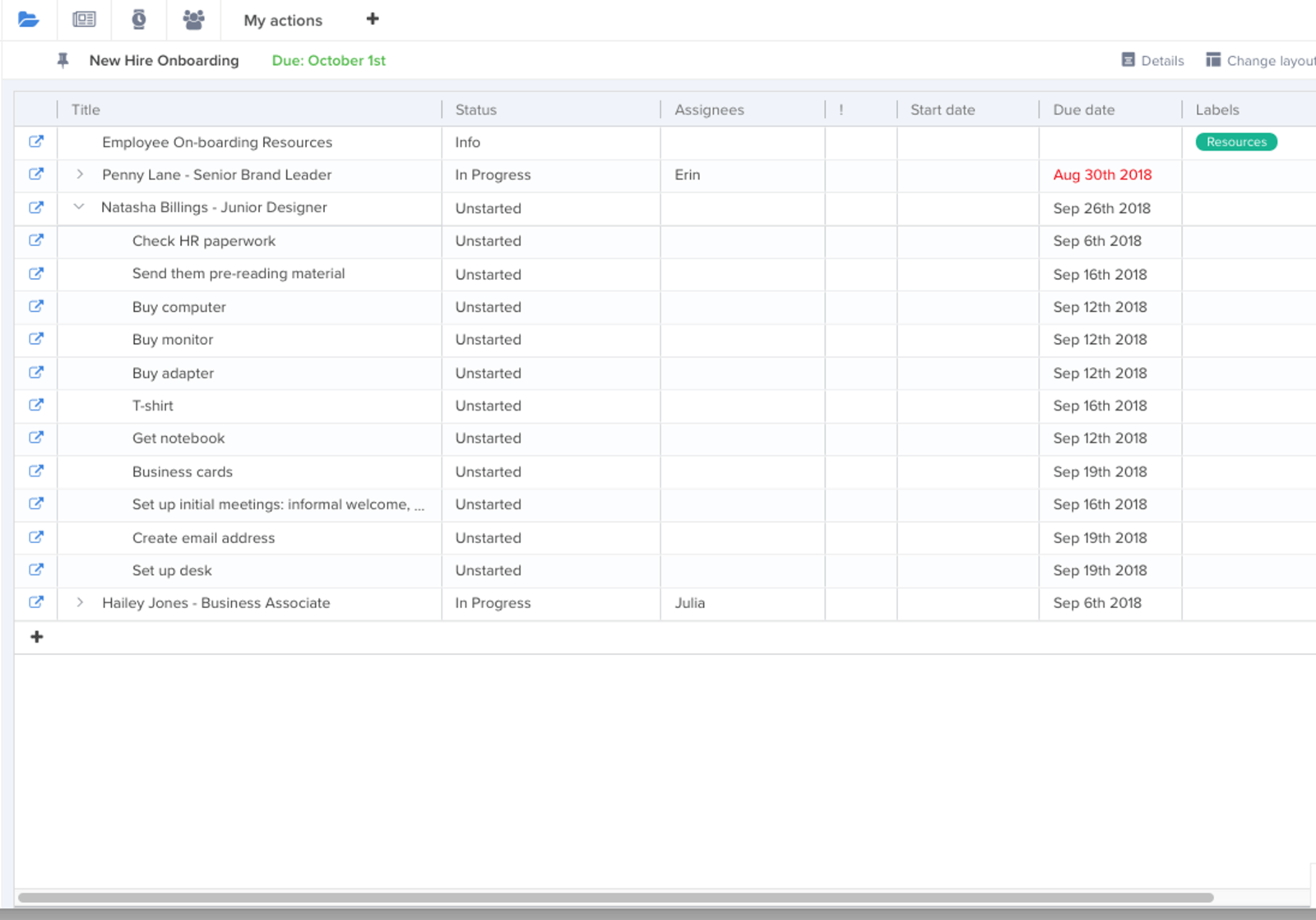Add a new row with the plus icon
The image size is (1316, 920).
tap(36, 637)
